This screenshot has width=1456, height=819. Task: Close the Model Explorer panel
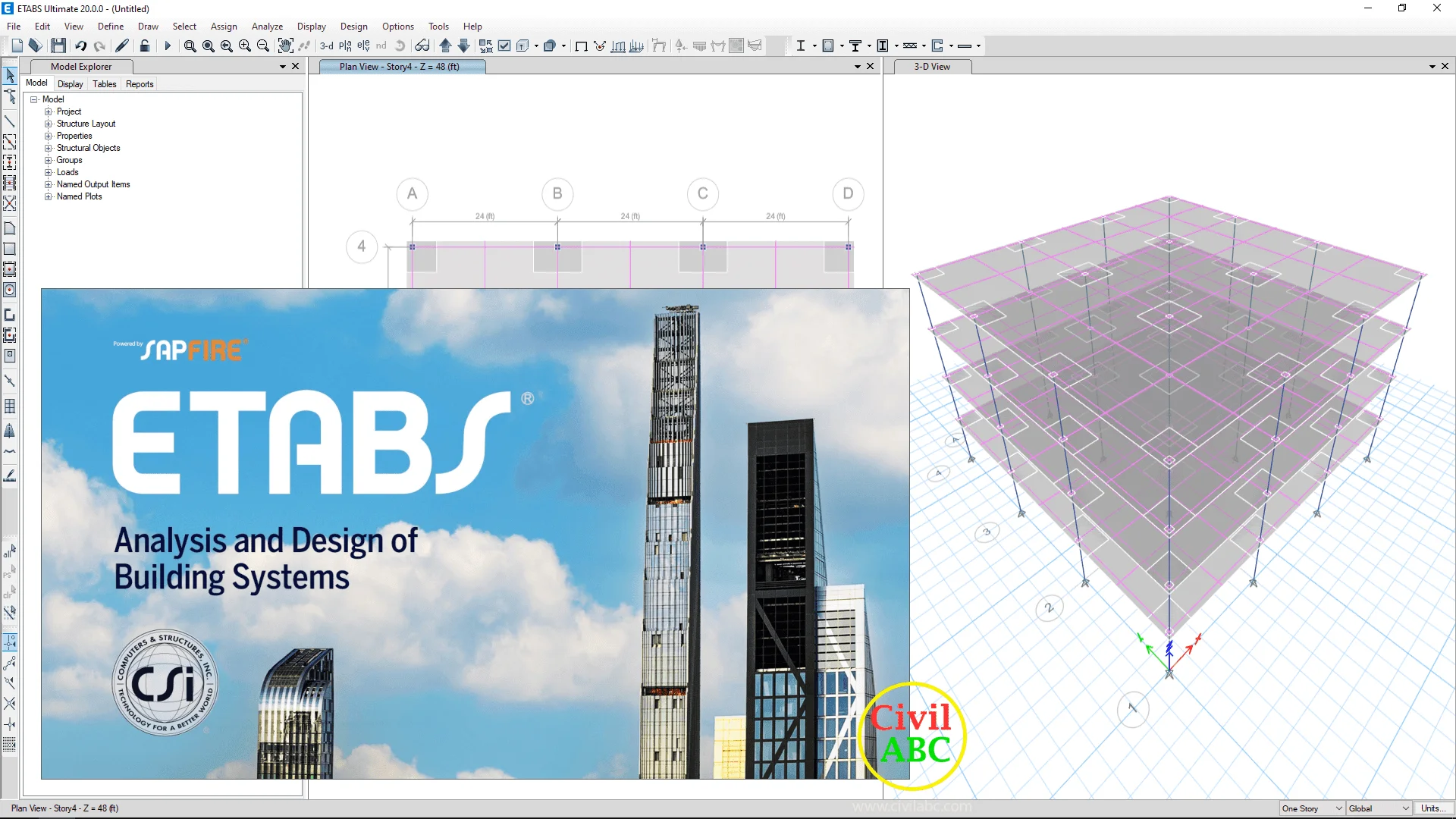click(x=296, y=67)
